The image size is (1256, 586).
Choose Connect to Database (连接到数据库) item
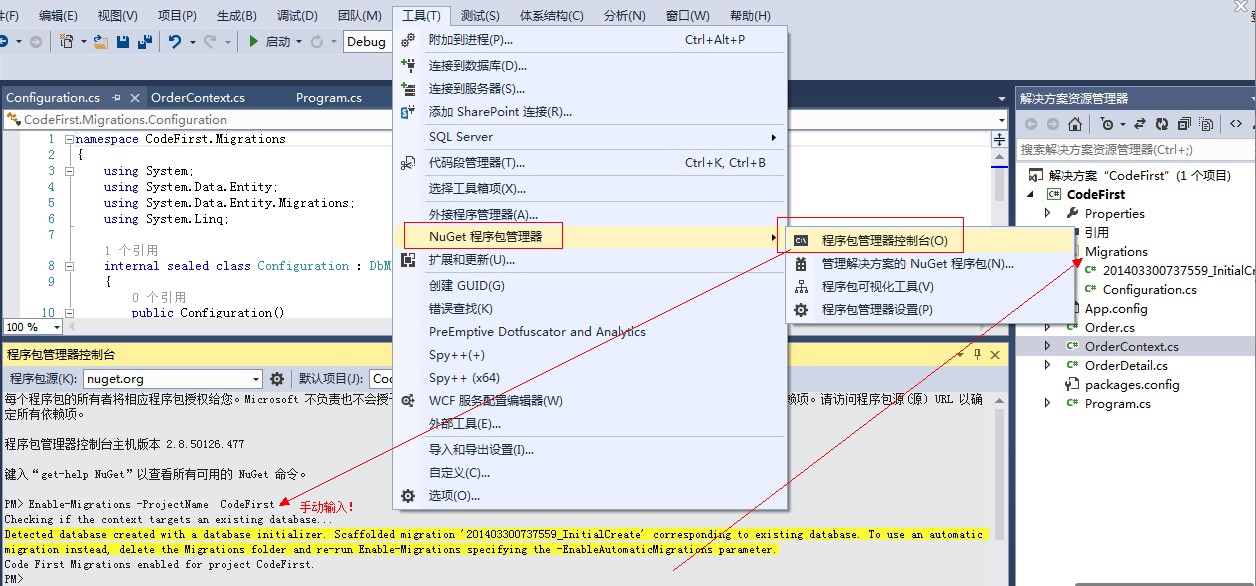coord(590,66)
